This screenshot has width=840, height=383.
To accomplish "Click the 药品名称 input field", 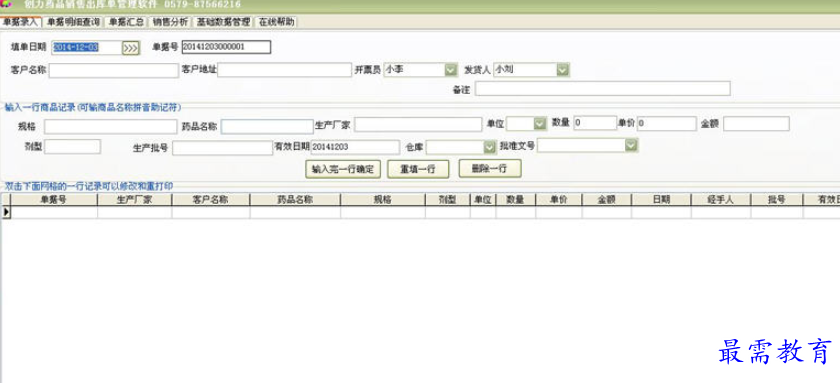I will [x=267, y=127].
